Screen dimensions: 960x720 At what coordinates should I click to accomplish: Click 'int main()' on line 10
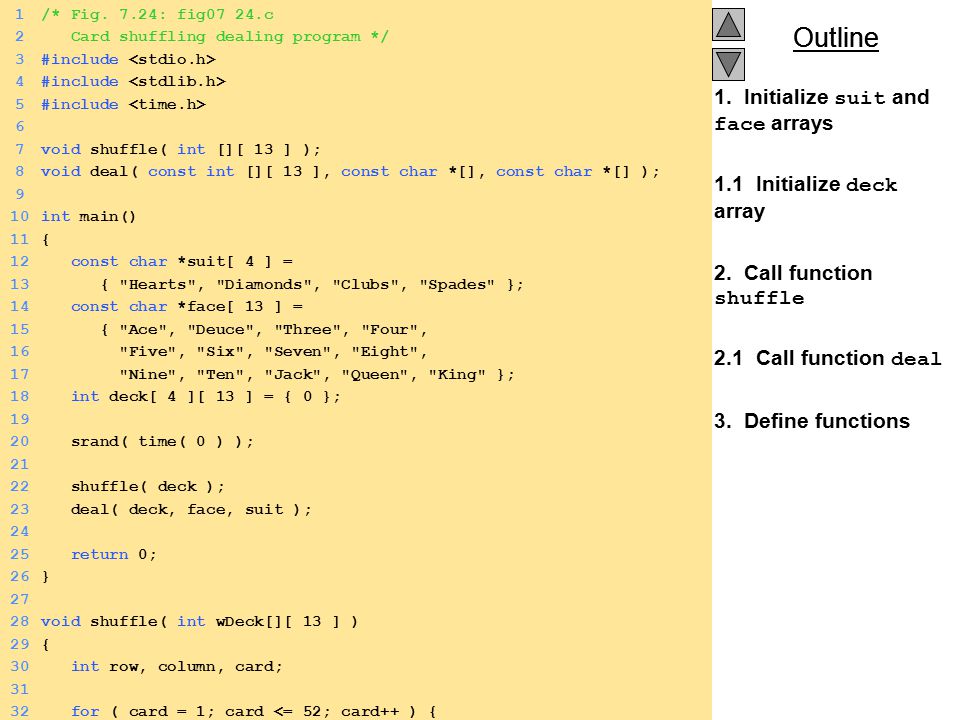coord(88,217)
